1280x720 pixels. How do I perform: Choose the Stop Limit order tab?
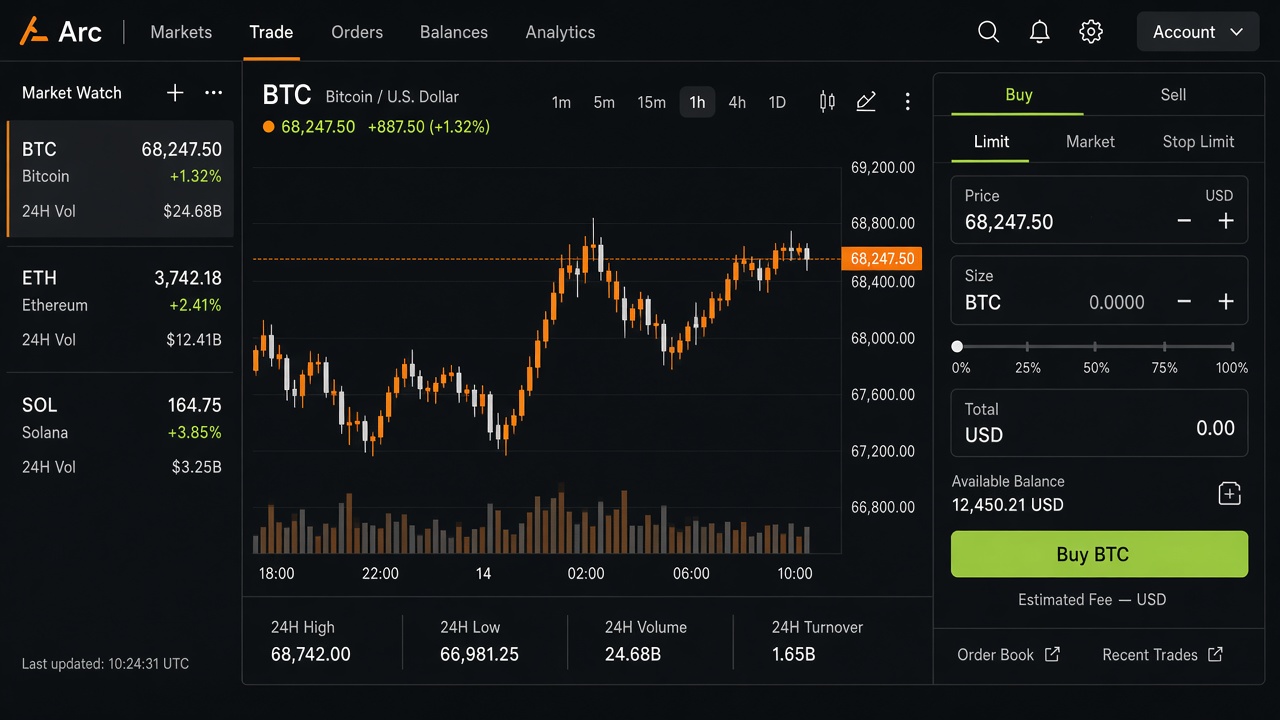pos(1198,142)
